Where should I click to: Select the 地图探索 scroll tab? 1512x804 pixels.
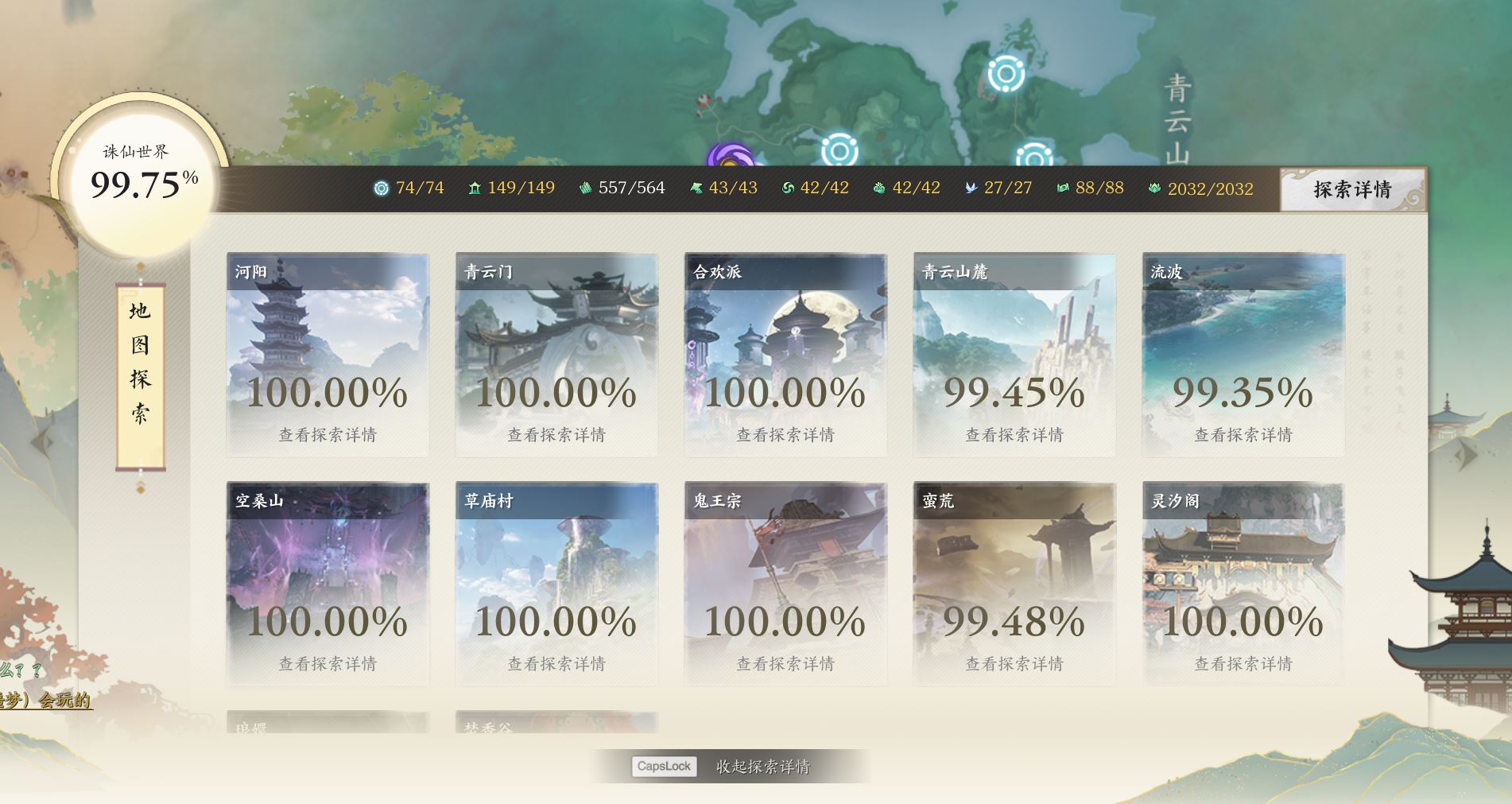(141, 375)
